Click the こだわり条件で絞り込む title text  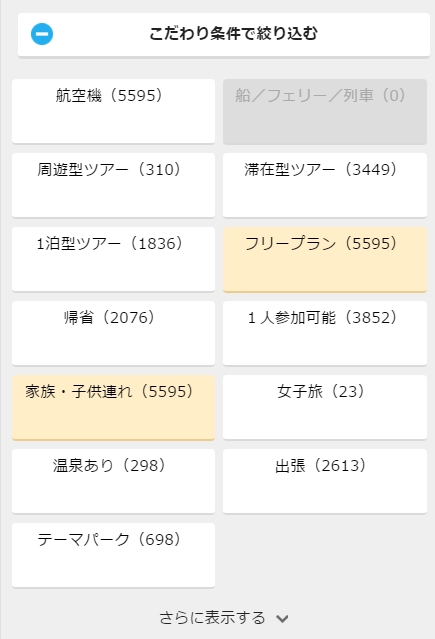[x=233, y=33]
